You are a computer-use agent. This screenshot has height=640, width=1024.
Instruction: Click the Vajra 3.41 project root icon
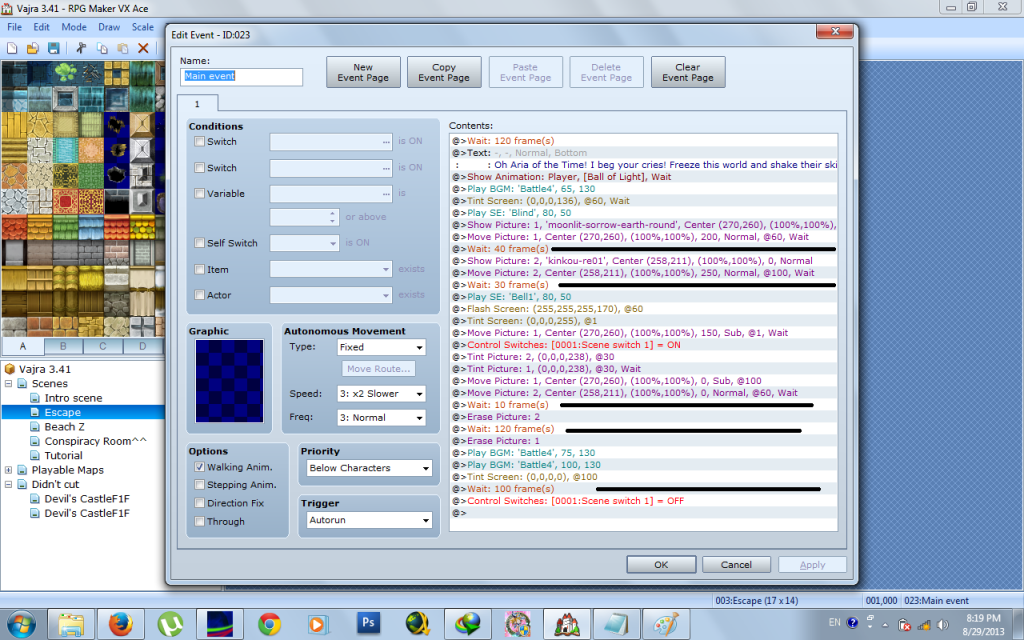(10, 369)
